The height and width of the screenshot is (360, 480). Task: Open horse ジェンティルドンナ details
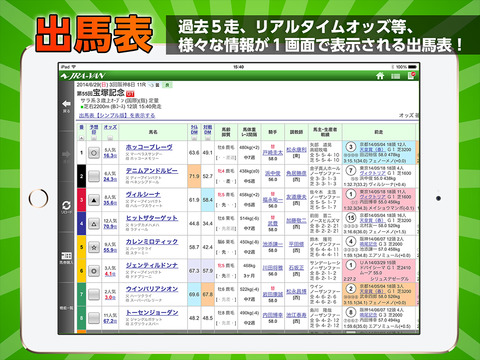152,265
